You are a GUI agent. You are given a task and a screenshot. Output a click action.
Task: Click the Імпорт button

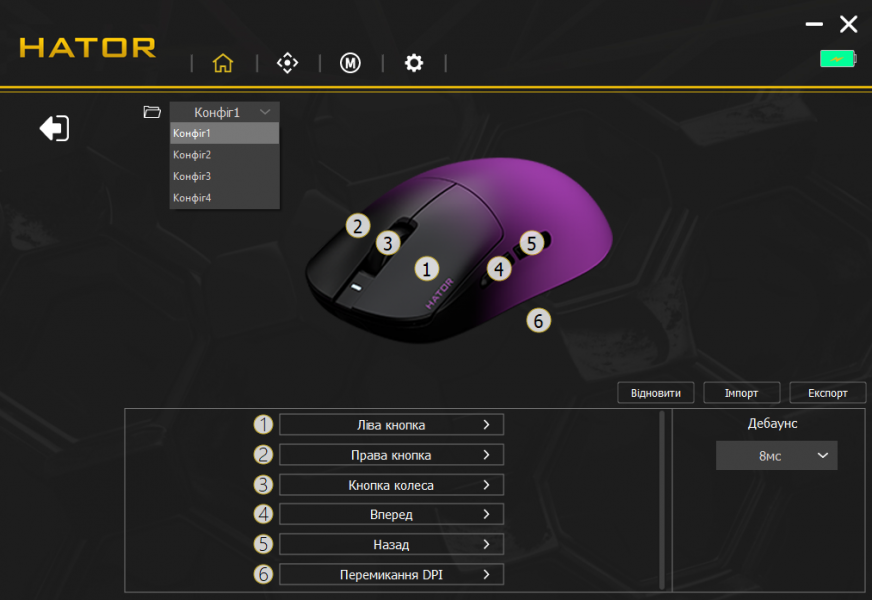[741, 393]
